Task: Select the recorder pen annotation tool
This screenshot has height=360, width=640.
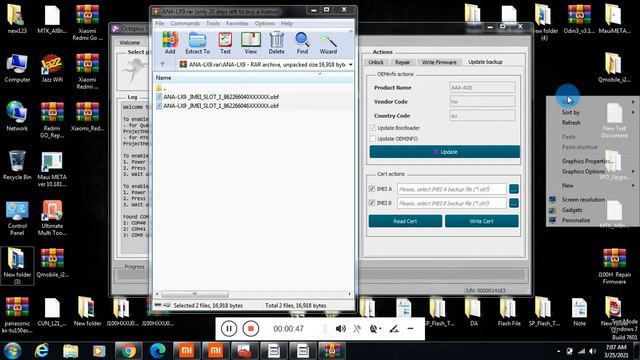Action: (394, 329)
